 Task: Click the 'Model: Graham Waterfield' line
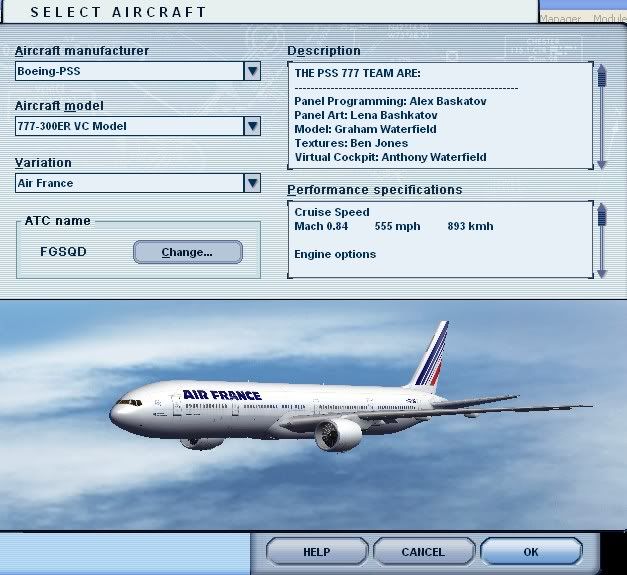click(365, 129)
